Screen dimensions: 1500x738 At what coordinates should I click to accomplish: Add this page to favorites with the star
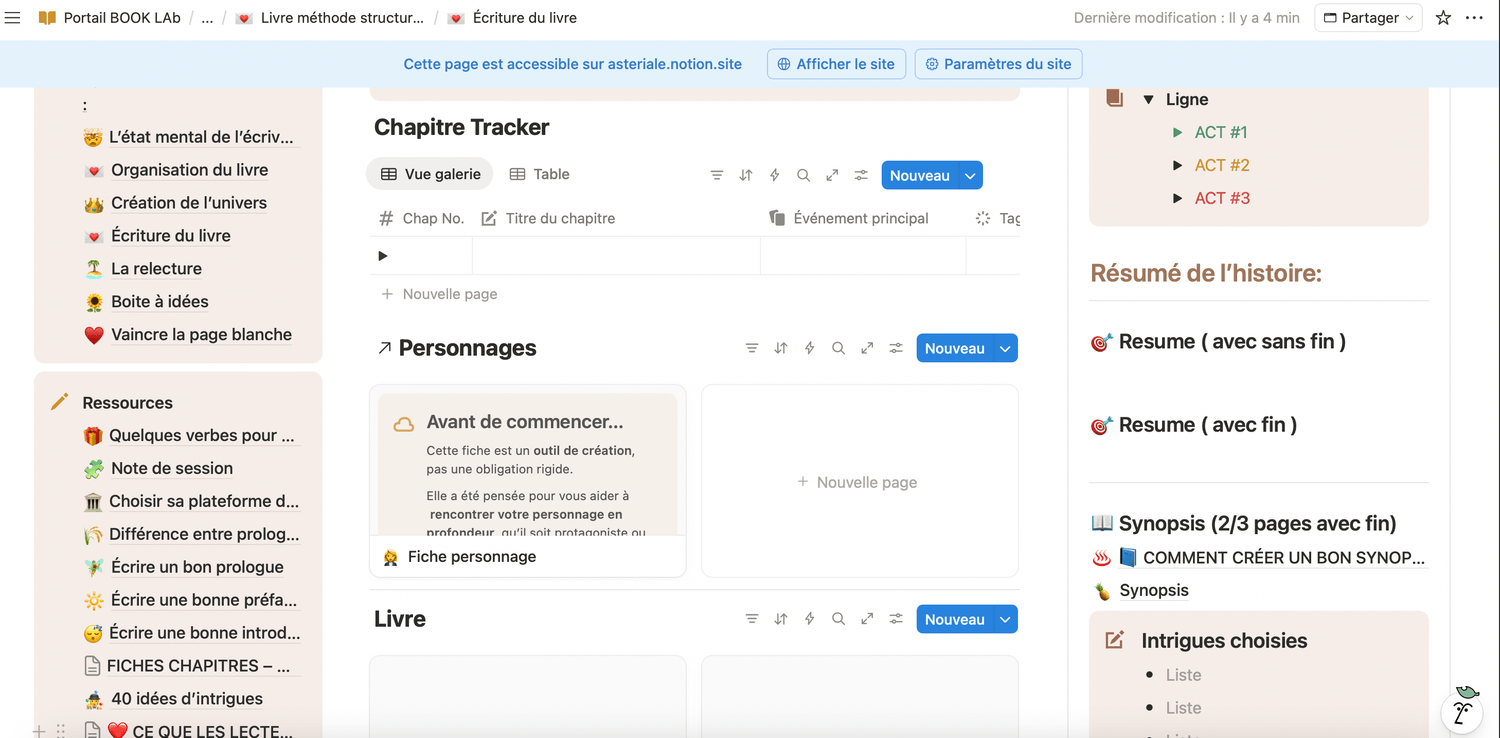pos(1443,18)
